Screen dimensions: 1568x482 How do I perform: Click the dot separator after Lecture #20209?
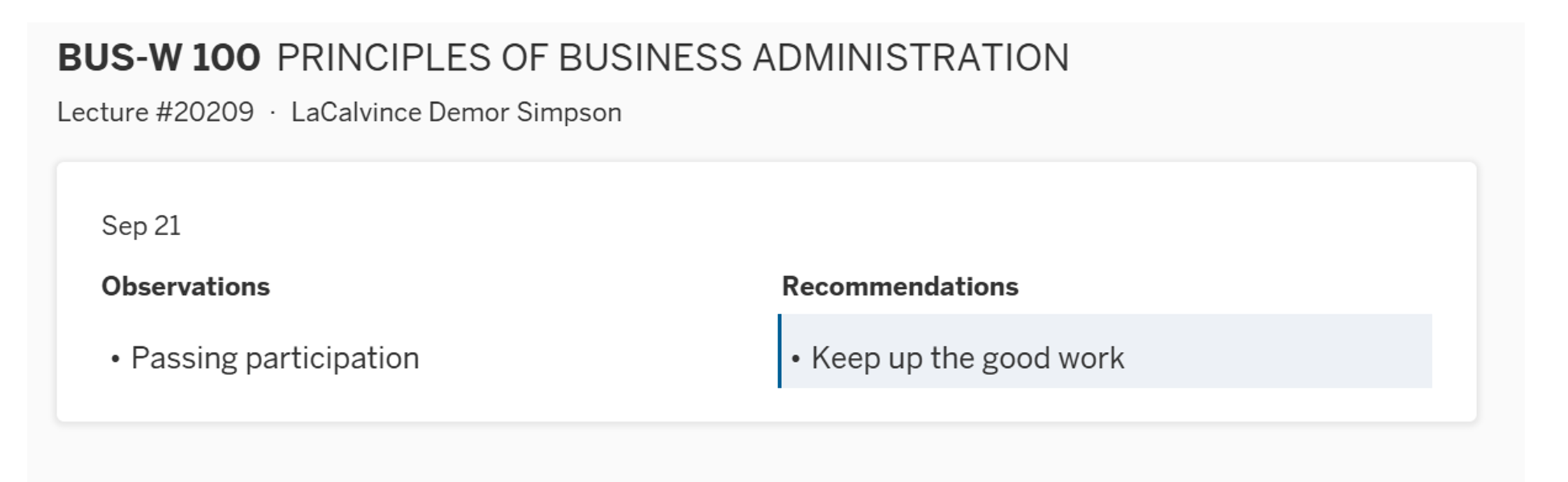(273, 113)
